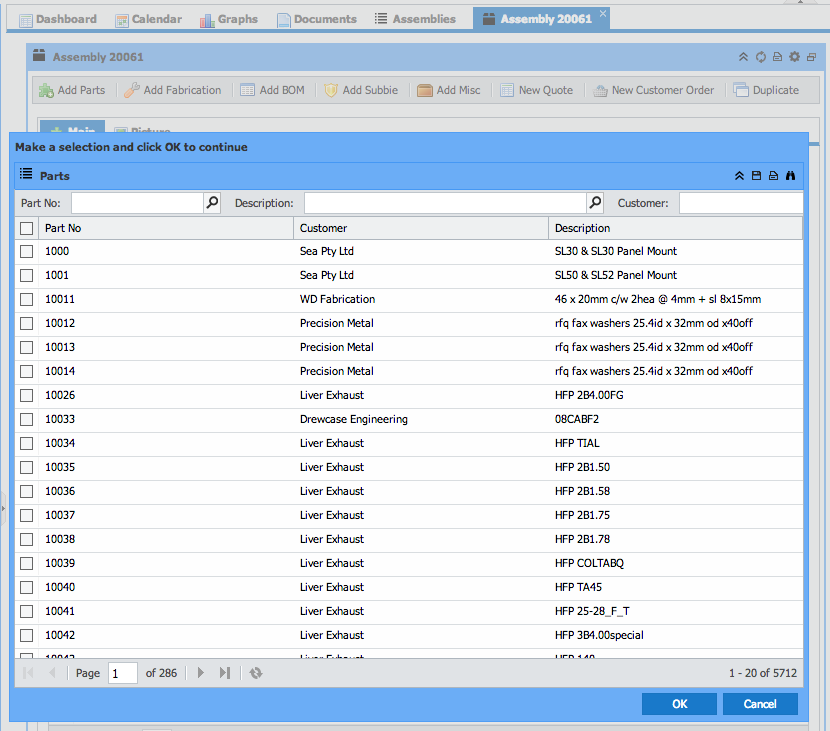Image resolution: width=830 pixels, height=731 pixels.
Task: Go to the Assemblies tab
Action: click(x=415, y=20)
